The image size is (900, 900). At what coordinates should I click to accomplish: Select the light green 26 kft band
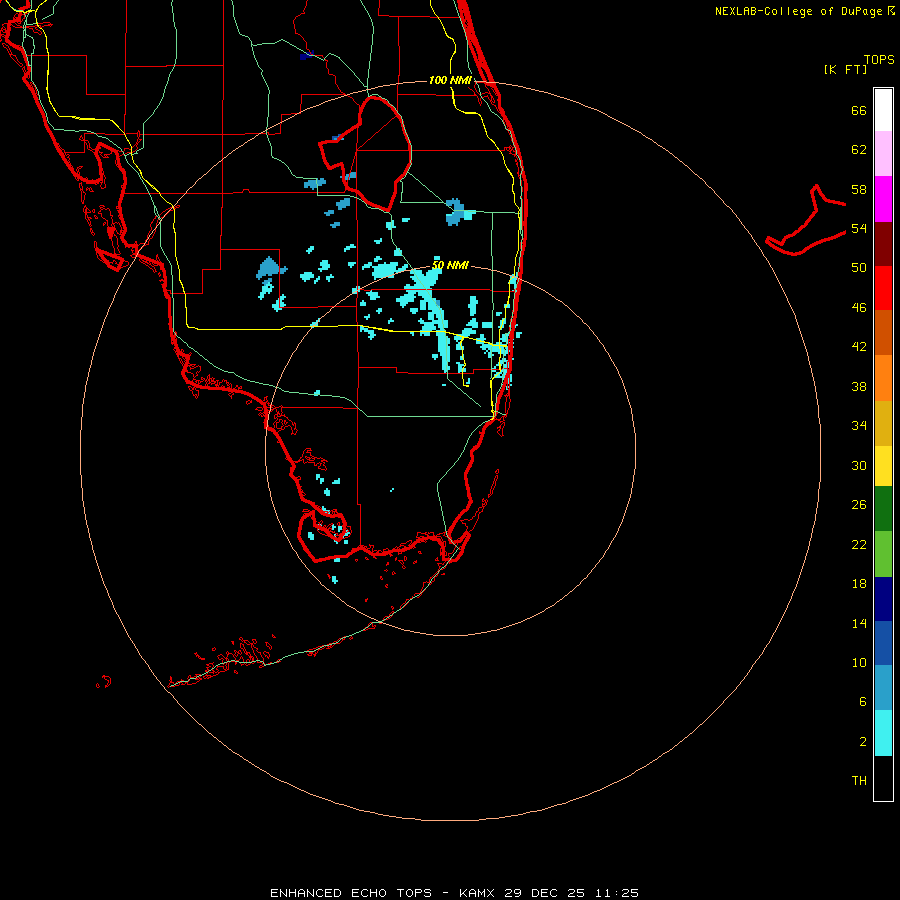pos(883,554)
